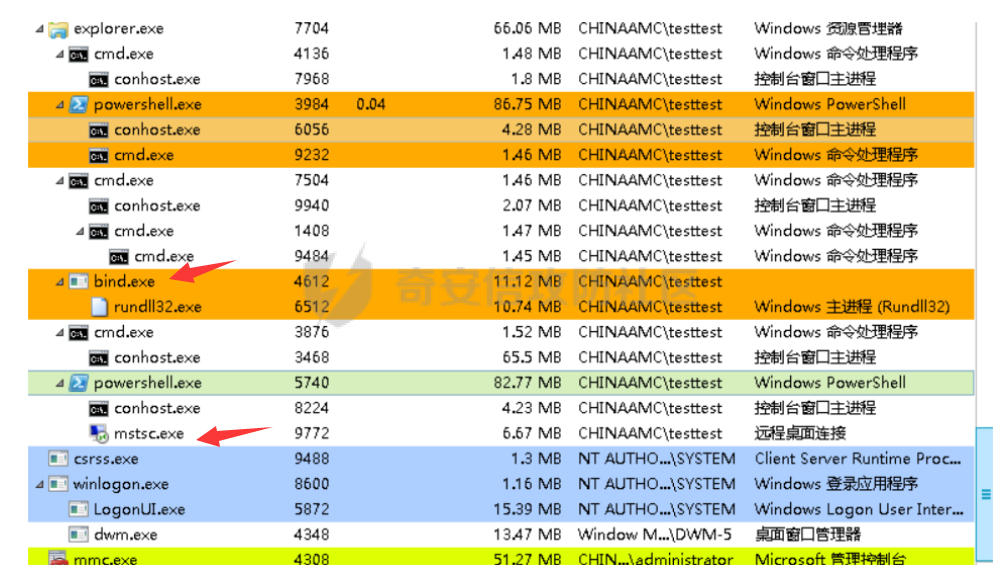Viewport: 1007px width, 572px height.
Task: Collapse the cmd.exe branch with PID 1408
Action: tap(80, 231)
